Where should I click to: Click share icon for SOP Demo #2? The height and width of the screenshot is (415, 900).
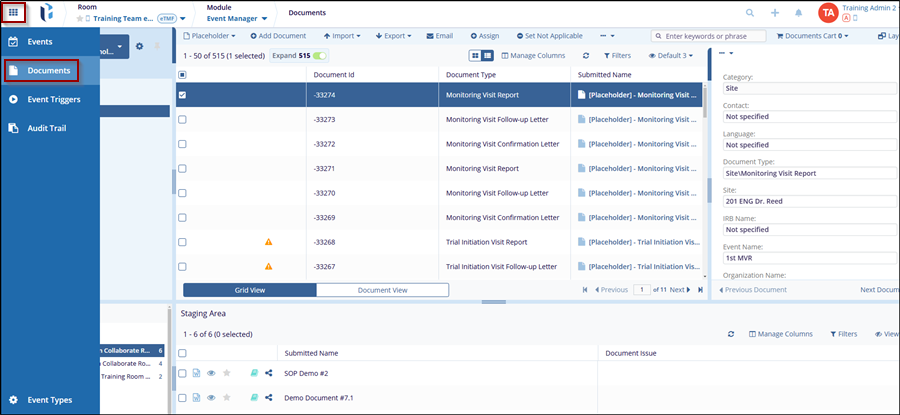(x=269, y=373)
